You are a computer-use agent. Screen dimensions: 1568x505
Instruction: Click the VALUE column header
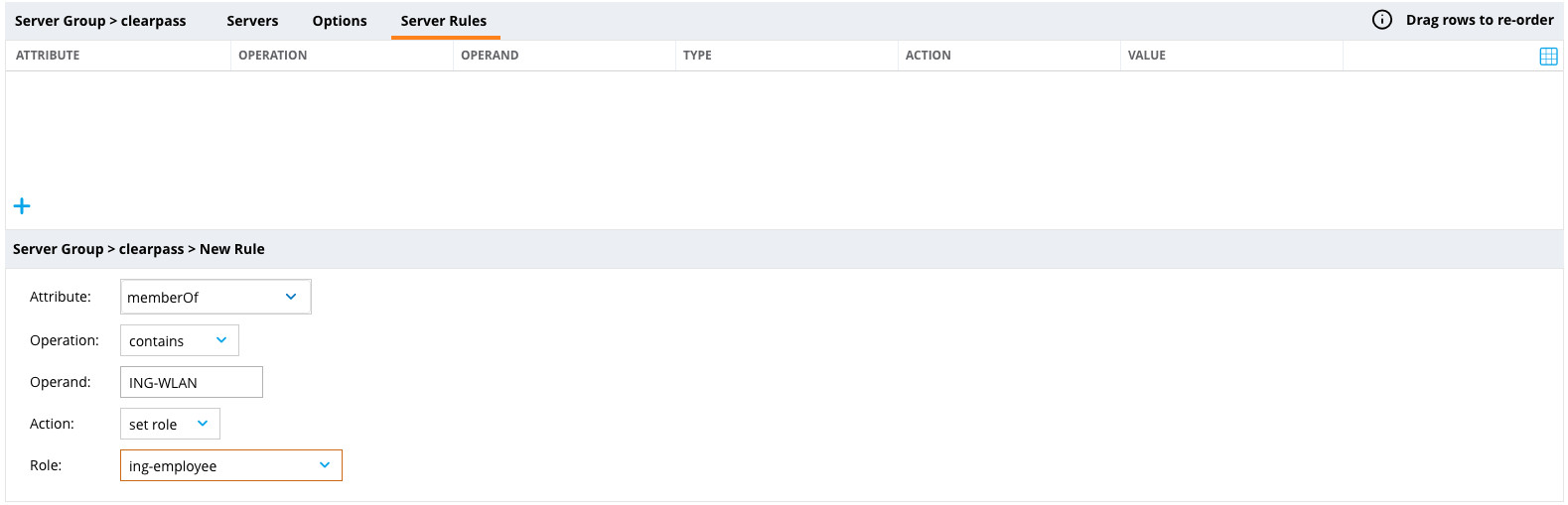click(x=1147, y=56)
